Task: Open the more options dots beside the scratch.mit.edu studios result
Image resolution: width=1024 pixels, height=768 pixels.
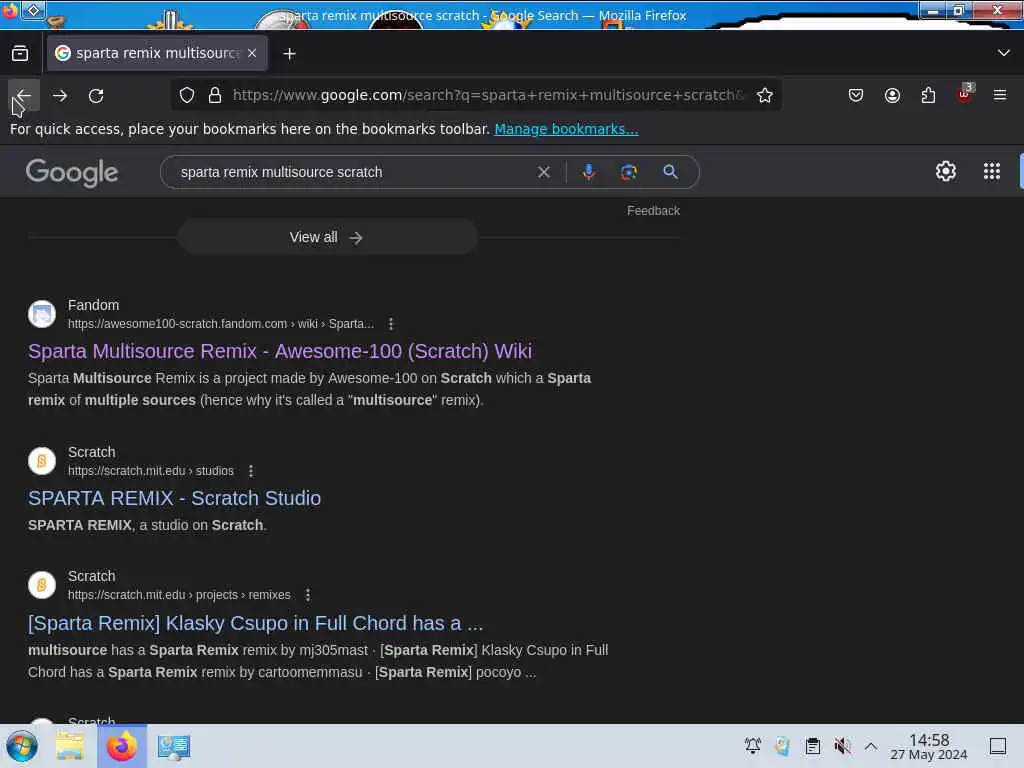Action: coord(251,471)
